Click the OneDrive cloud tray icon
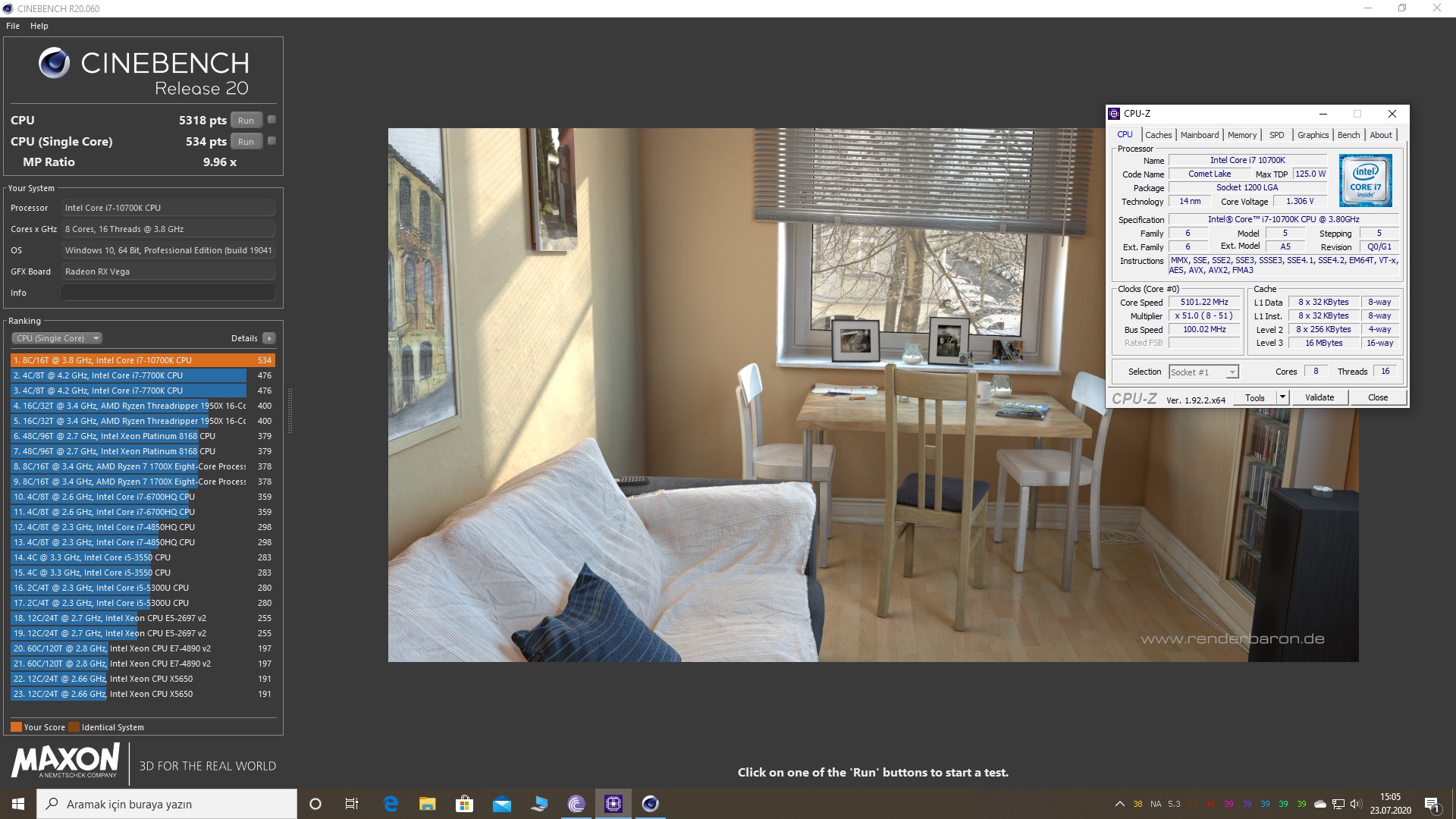 tap(1320, 804)
